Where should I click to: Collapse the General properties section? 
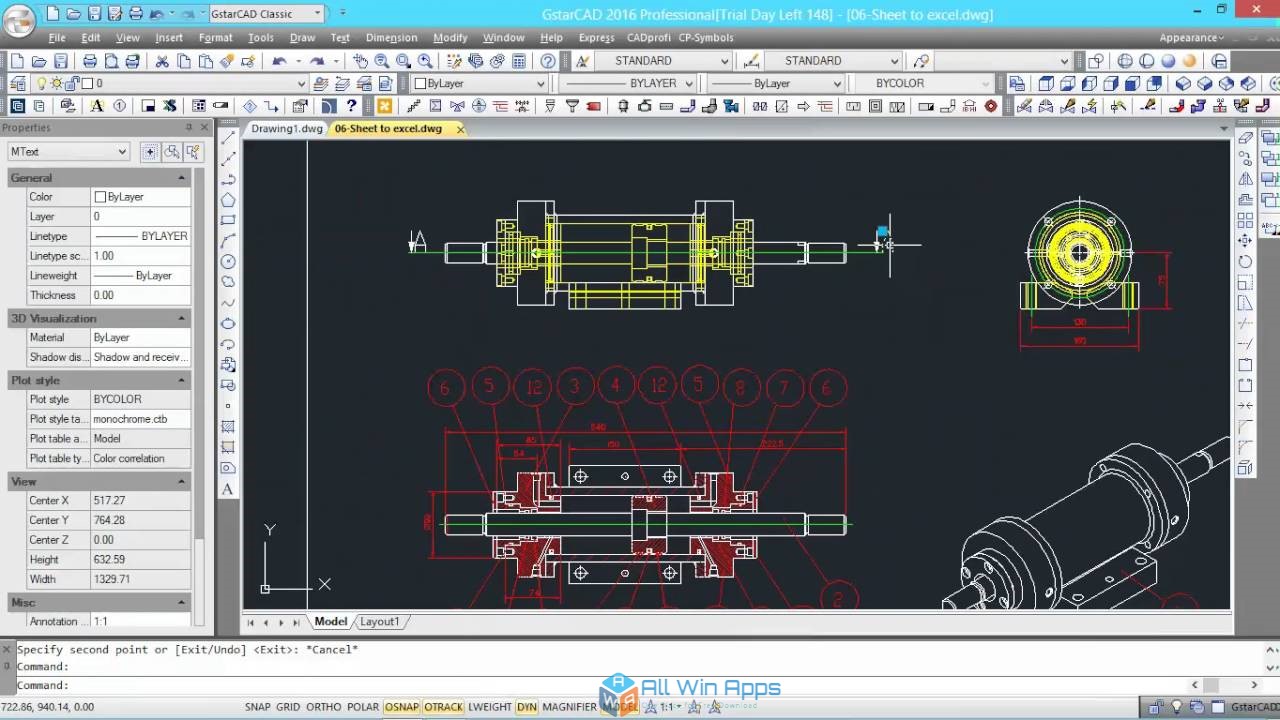(x=181, y=177)
